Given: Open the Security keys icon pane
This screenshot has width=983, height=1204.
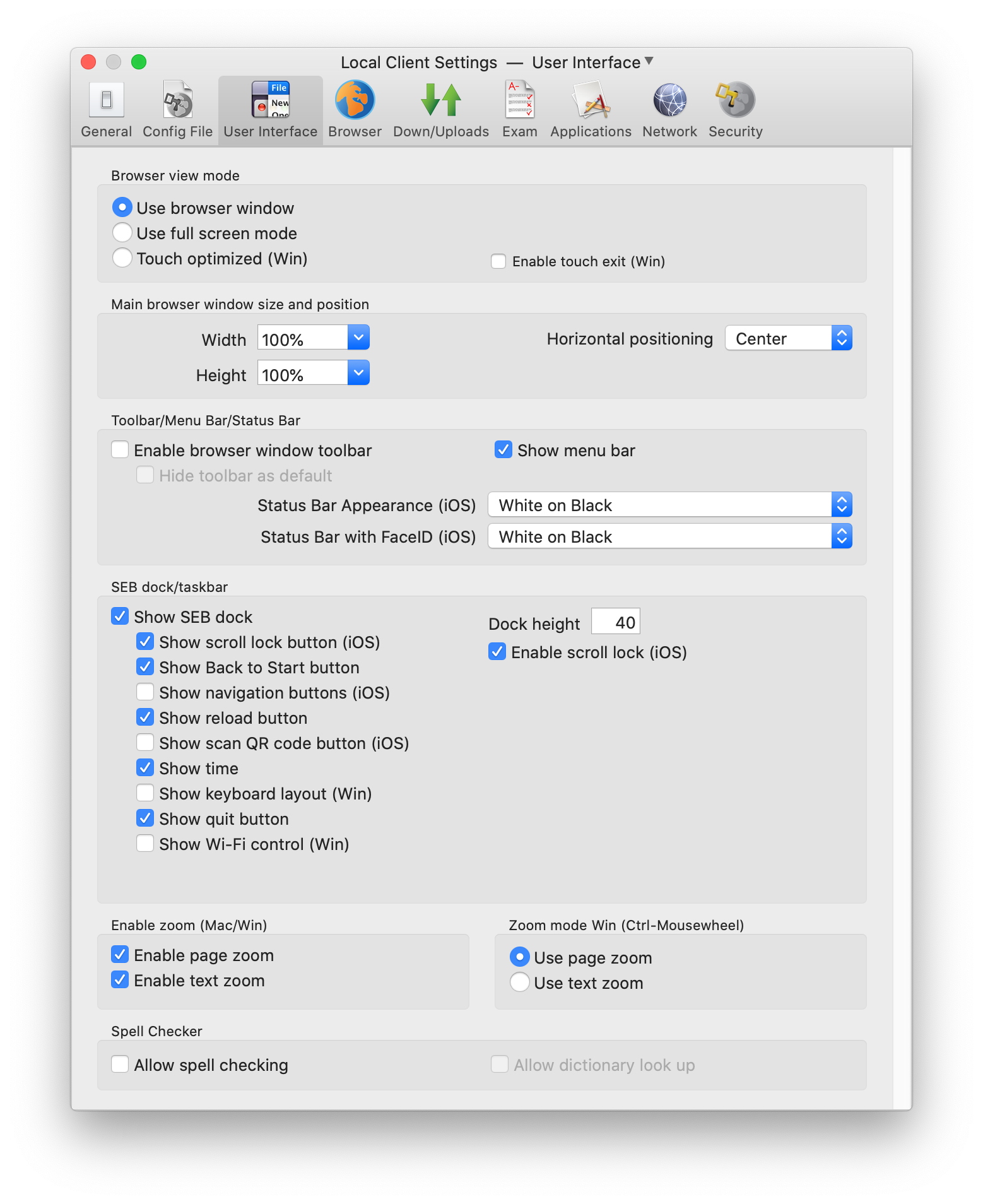Looking at the screenshot, I should tap(736, 100).
